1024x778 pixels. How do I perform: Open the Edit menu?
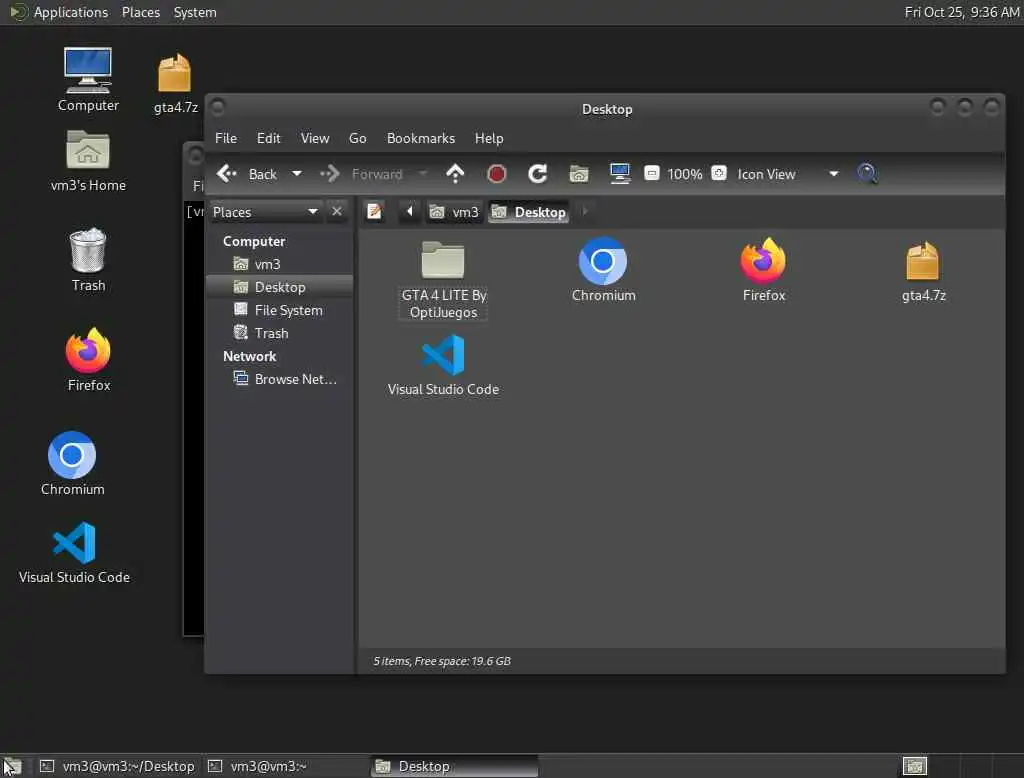pos(268,138)
